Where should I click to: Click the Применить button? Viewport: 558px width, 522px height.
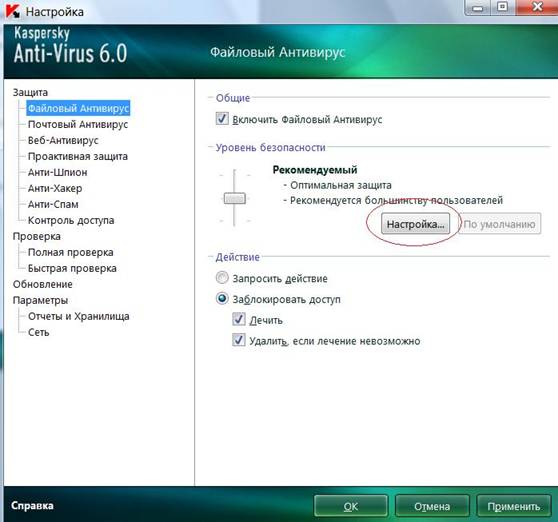(514, 506)
